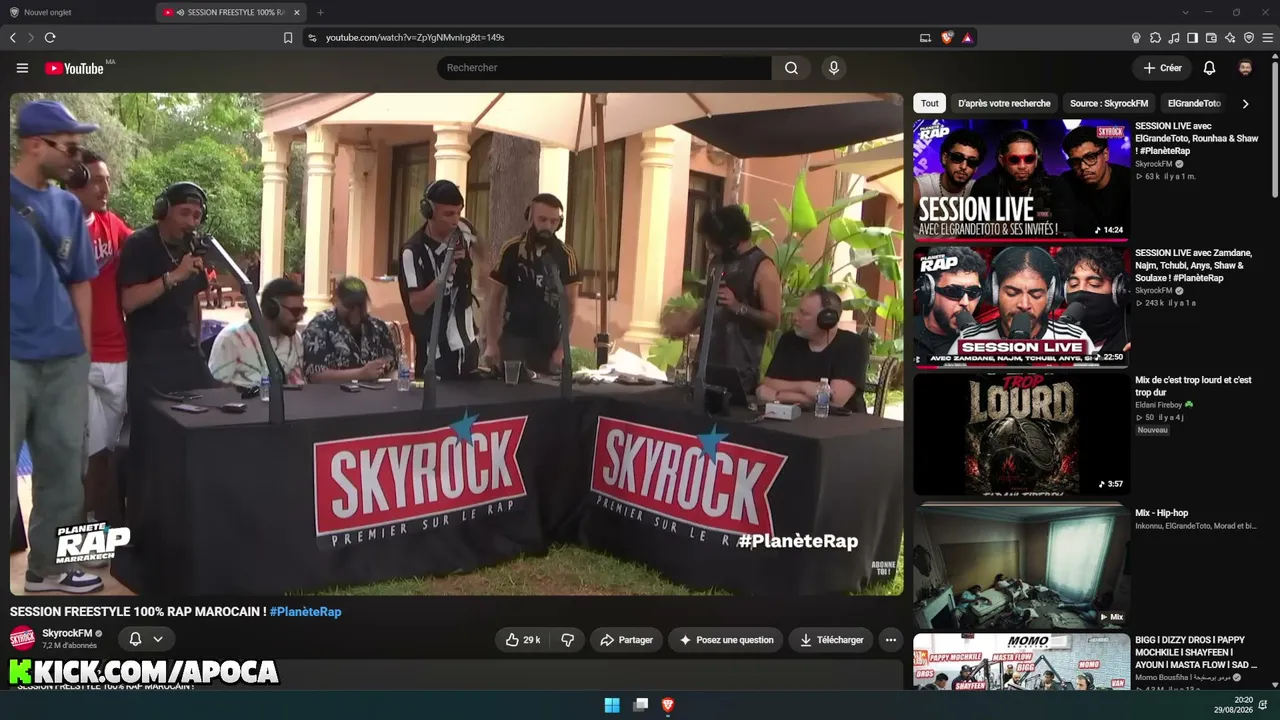Select the Tout filter chip
Image resolution: width=1280 pixels, height=720 pixels.
click(x=930, y=103)
